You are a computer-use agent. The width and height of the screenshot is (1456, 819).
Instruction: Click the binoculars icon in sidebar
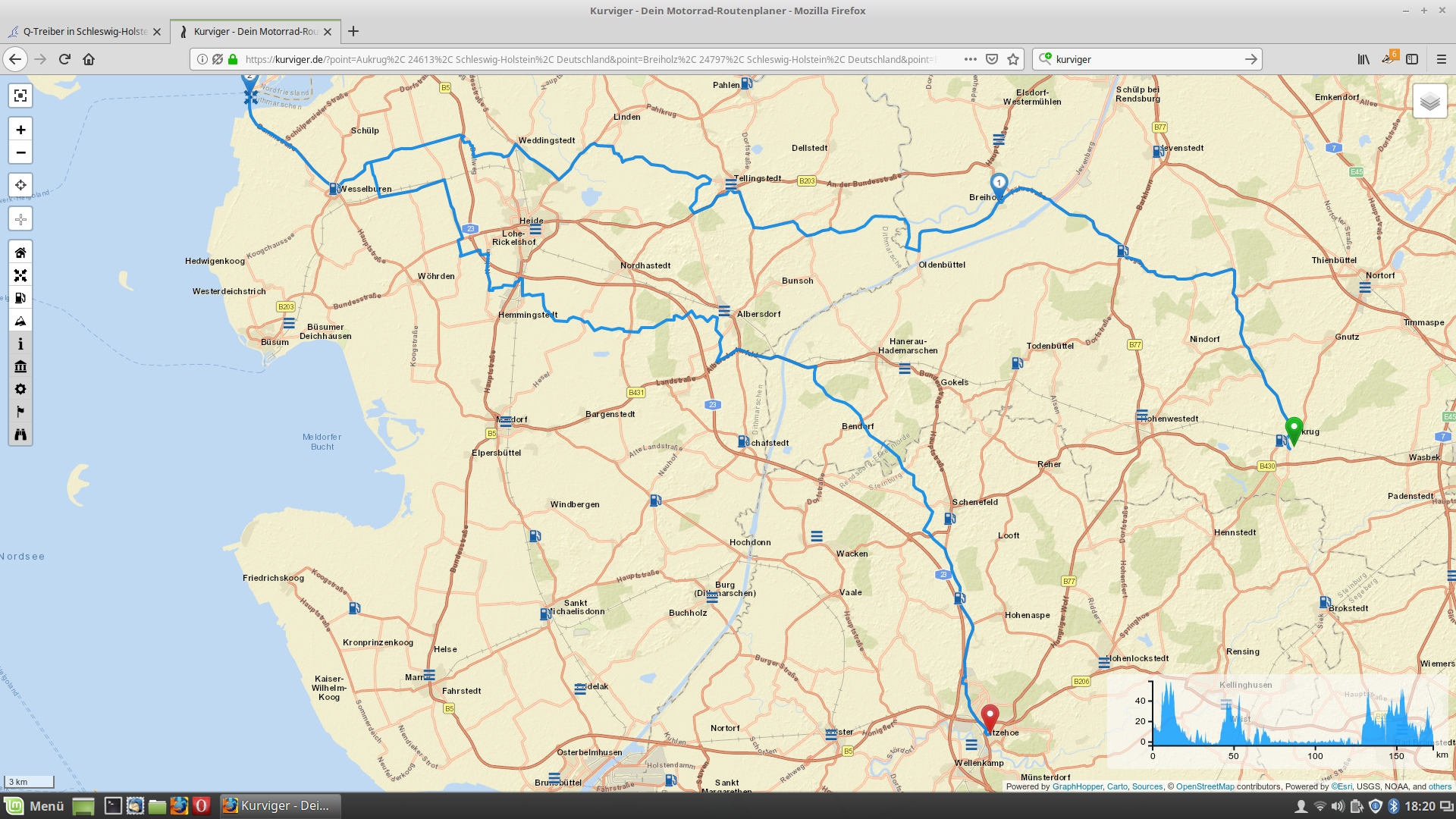point(20,435)
